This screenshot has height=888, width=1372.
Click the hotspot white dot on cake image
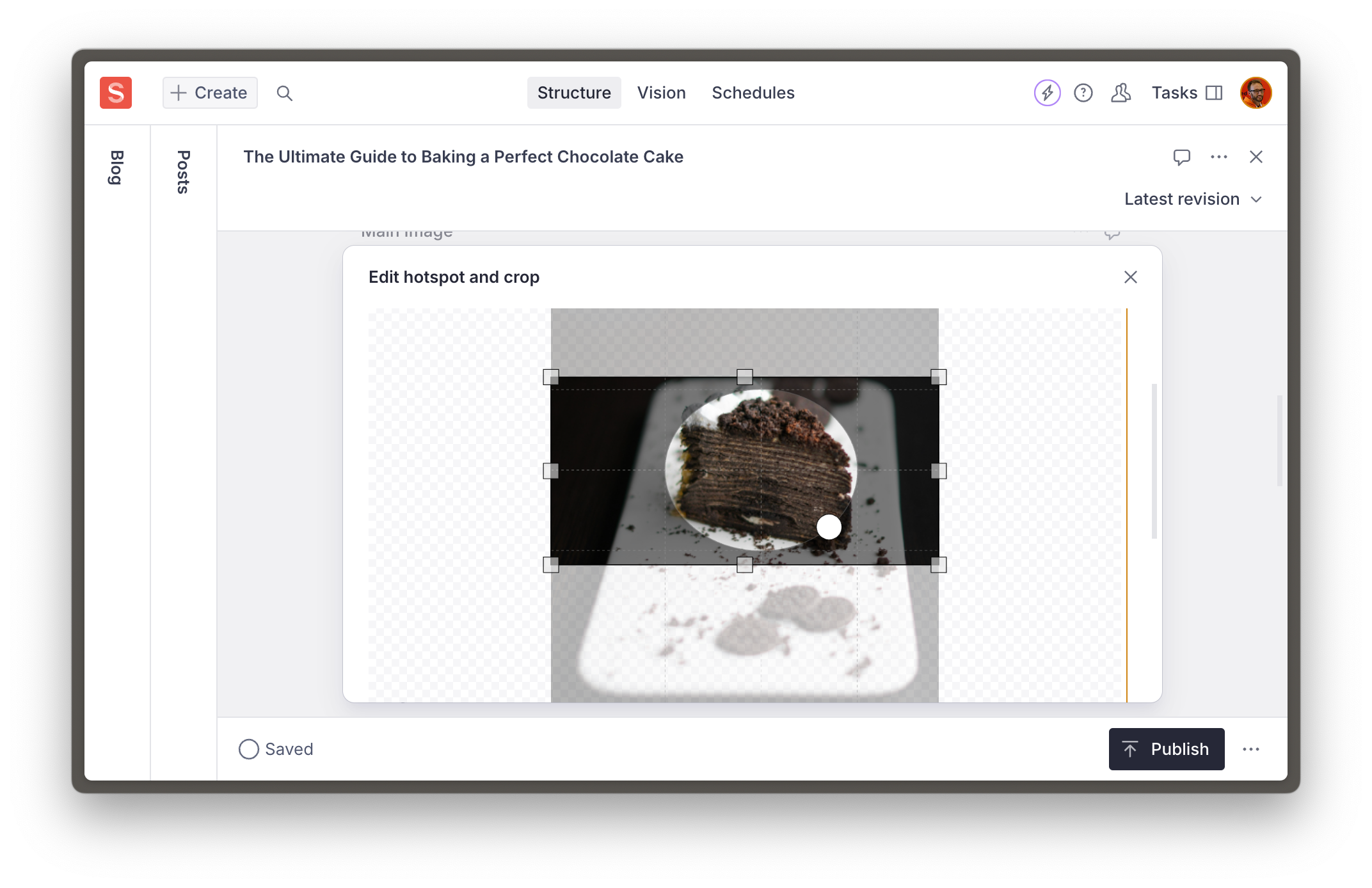828,527
